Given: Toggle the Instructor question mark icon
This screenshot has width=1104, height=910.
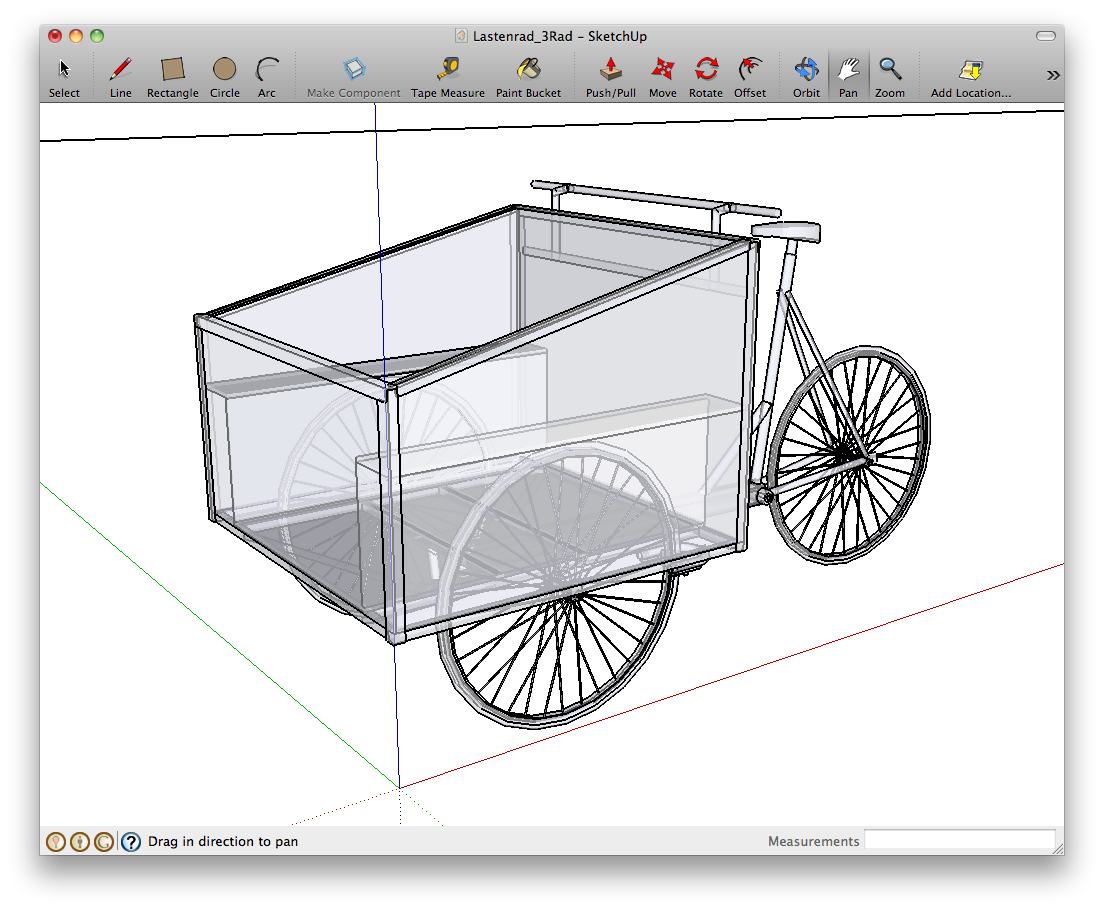Looking at the screenshot, I should click(x=131, y=842).
